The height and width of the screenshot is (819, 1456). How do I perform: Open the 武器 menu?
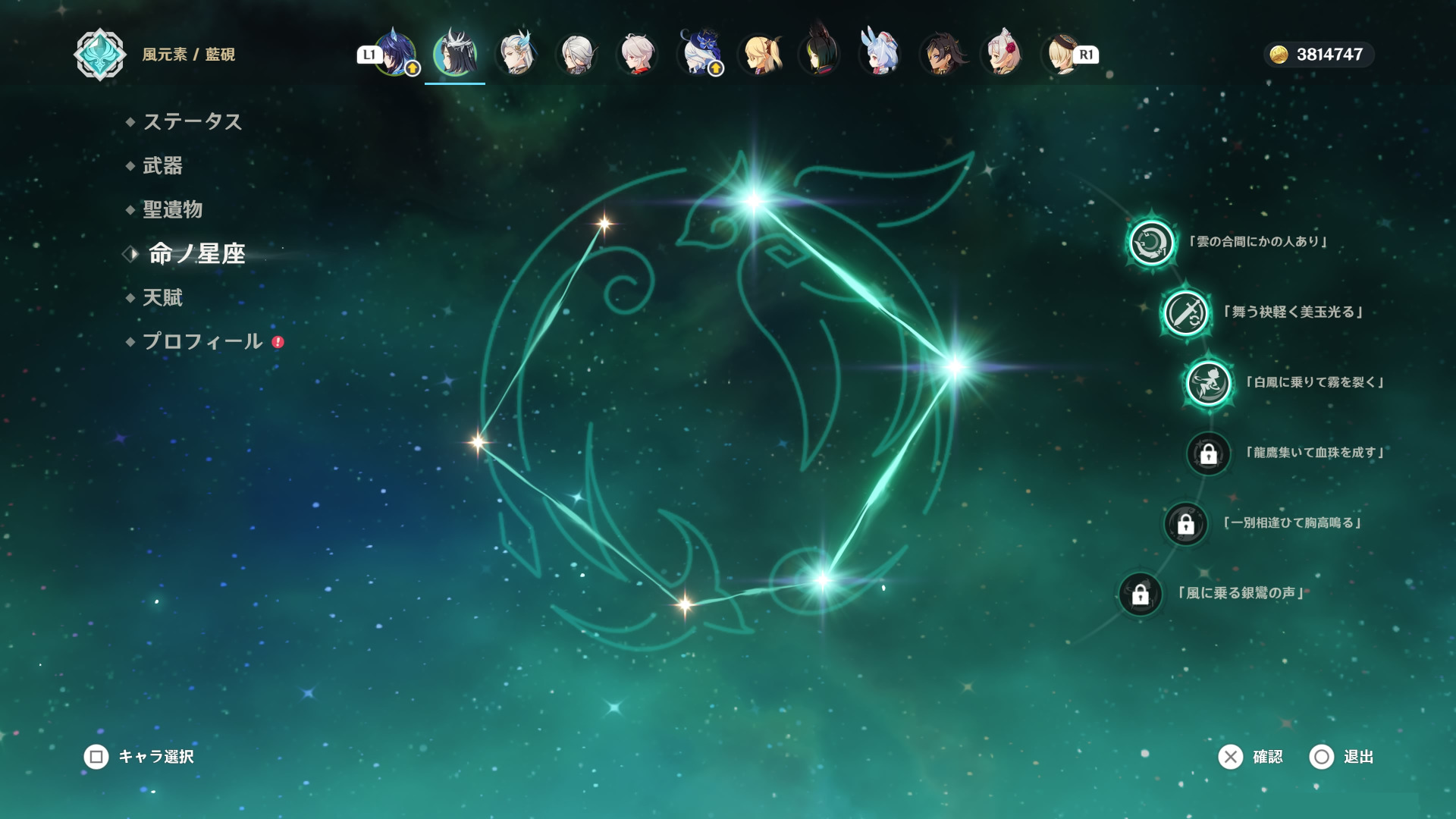tap(163, 165)
